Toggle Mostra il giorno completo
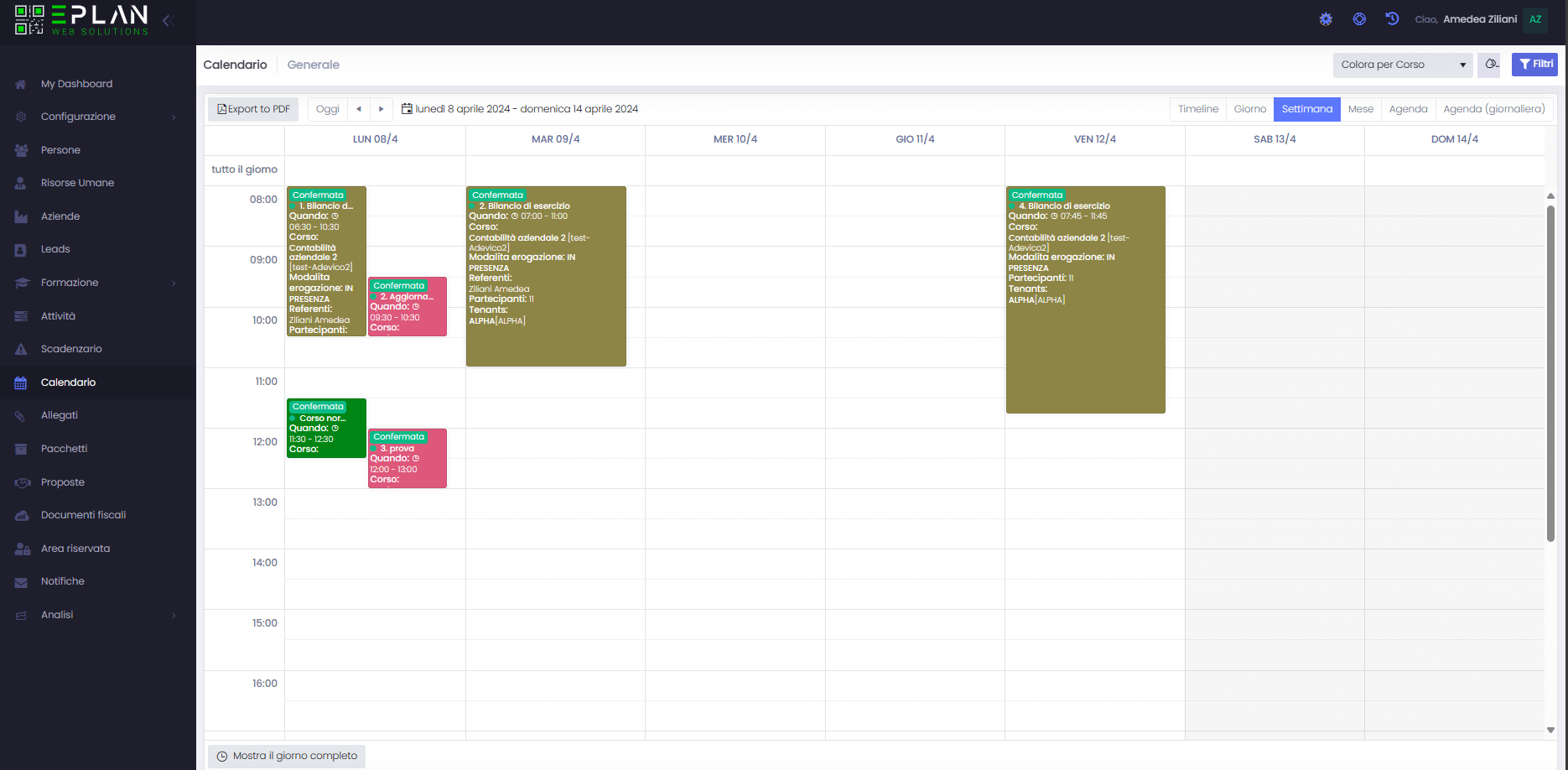This screenshot has width=1568, height=770. 287,756
